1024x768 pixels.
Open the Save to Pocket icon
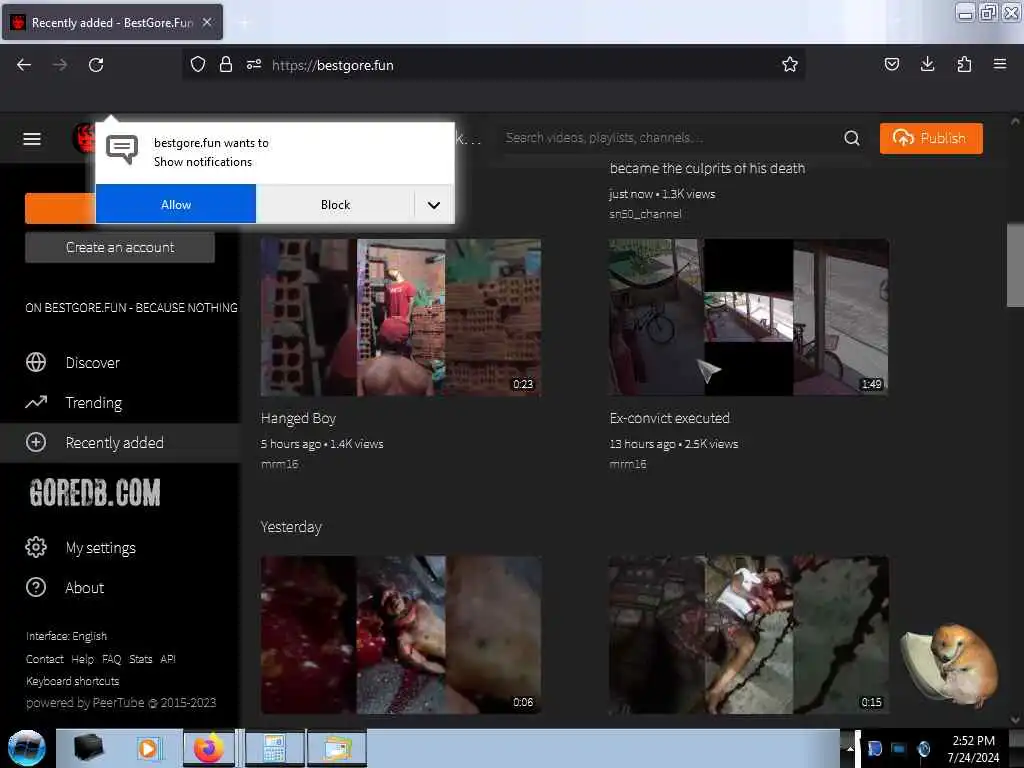click(x=891, y=64)
